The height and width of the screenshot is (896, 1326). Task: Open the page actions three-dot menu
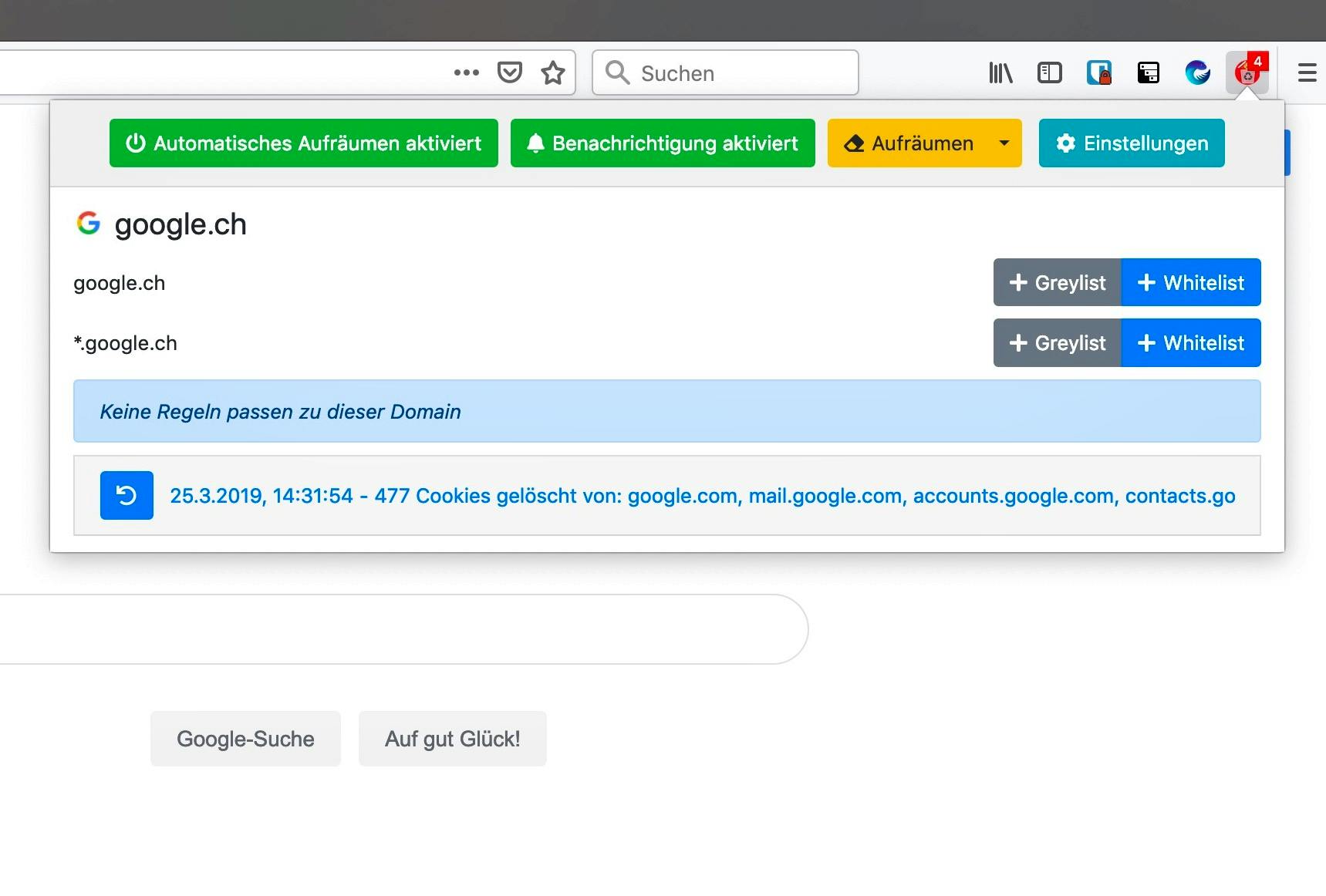[x=466, y=72]
